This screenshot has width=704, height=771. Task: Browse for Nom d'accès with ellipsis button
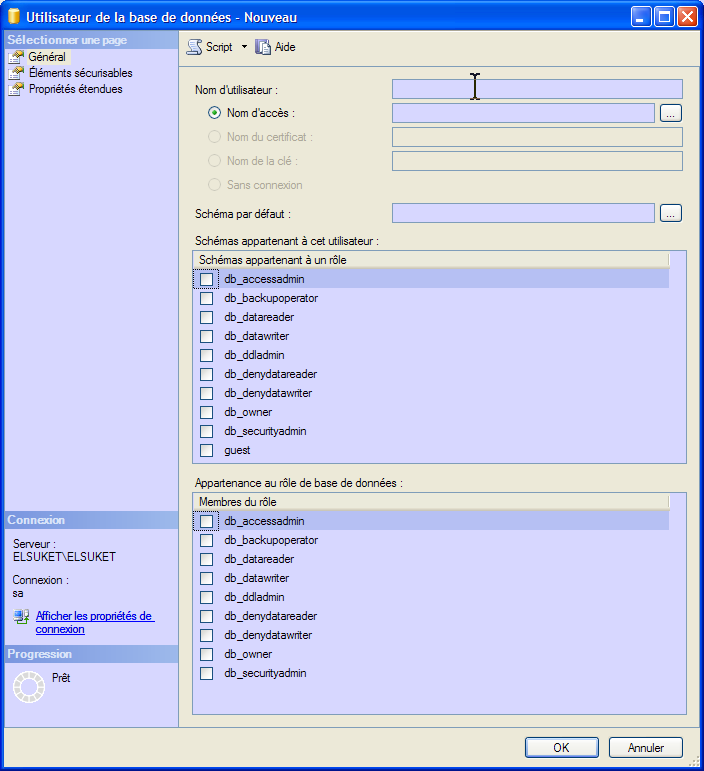671,113
